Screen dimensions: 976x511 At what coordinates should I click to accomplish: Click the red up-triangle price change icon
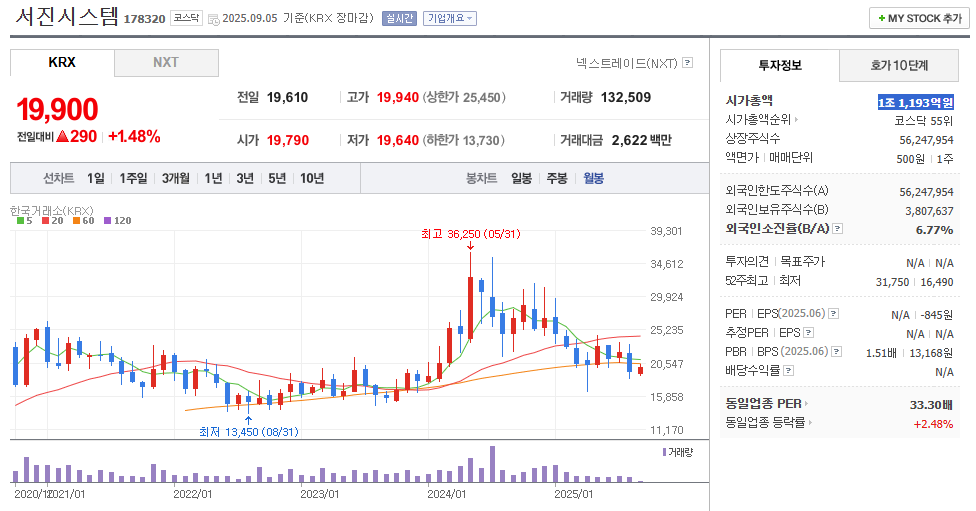(62, 136)
